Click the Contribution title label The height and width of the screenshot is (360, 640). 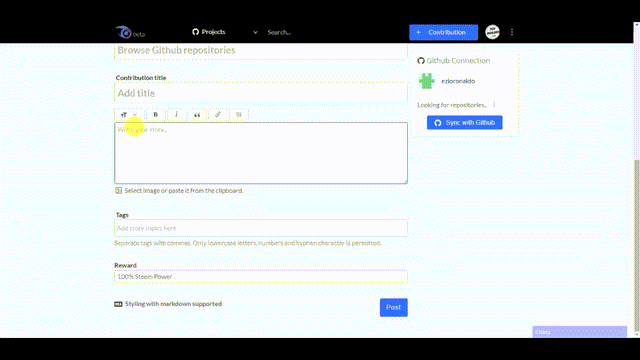click(x=141, y=78)
